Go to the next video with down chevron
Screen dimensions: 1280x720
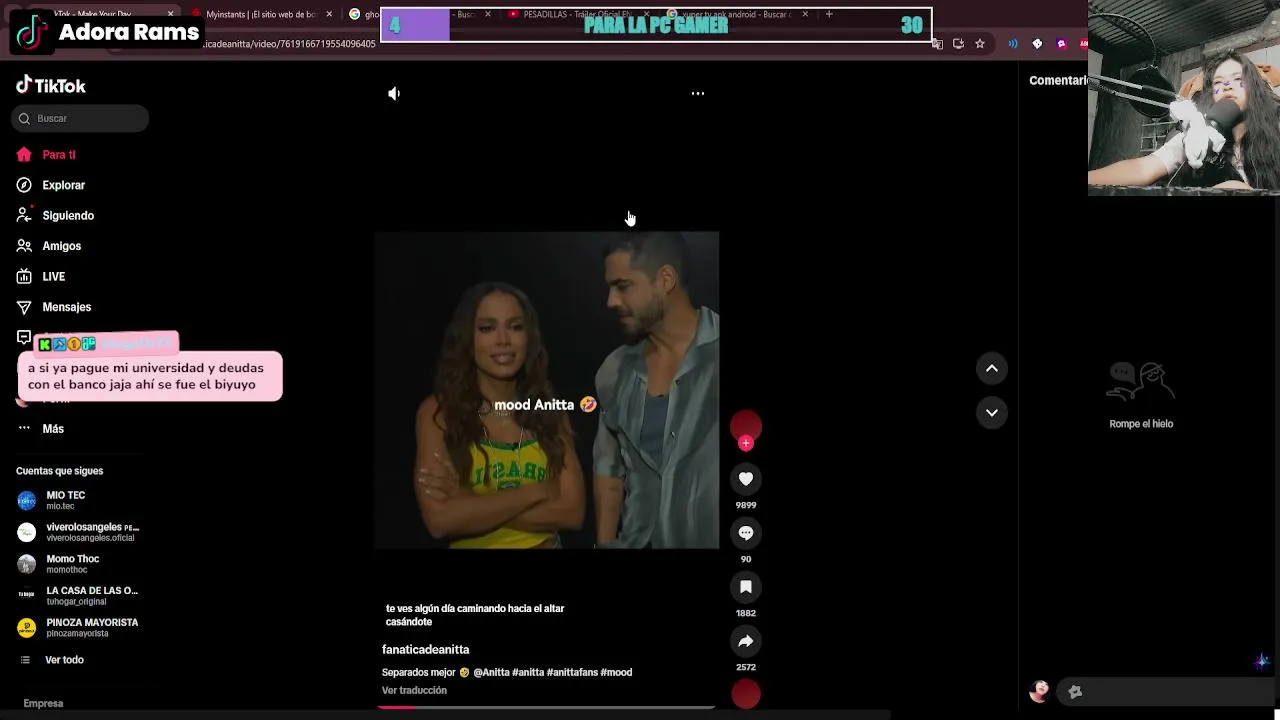pos(992,413)
